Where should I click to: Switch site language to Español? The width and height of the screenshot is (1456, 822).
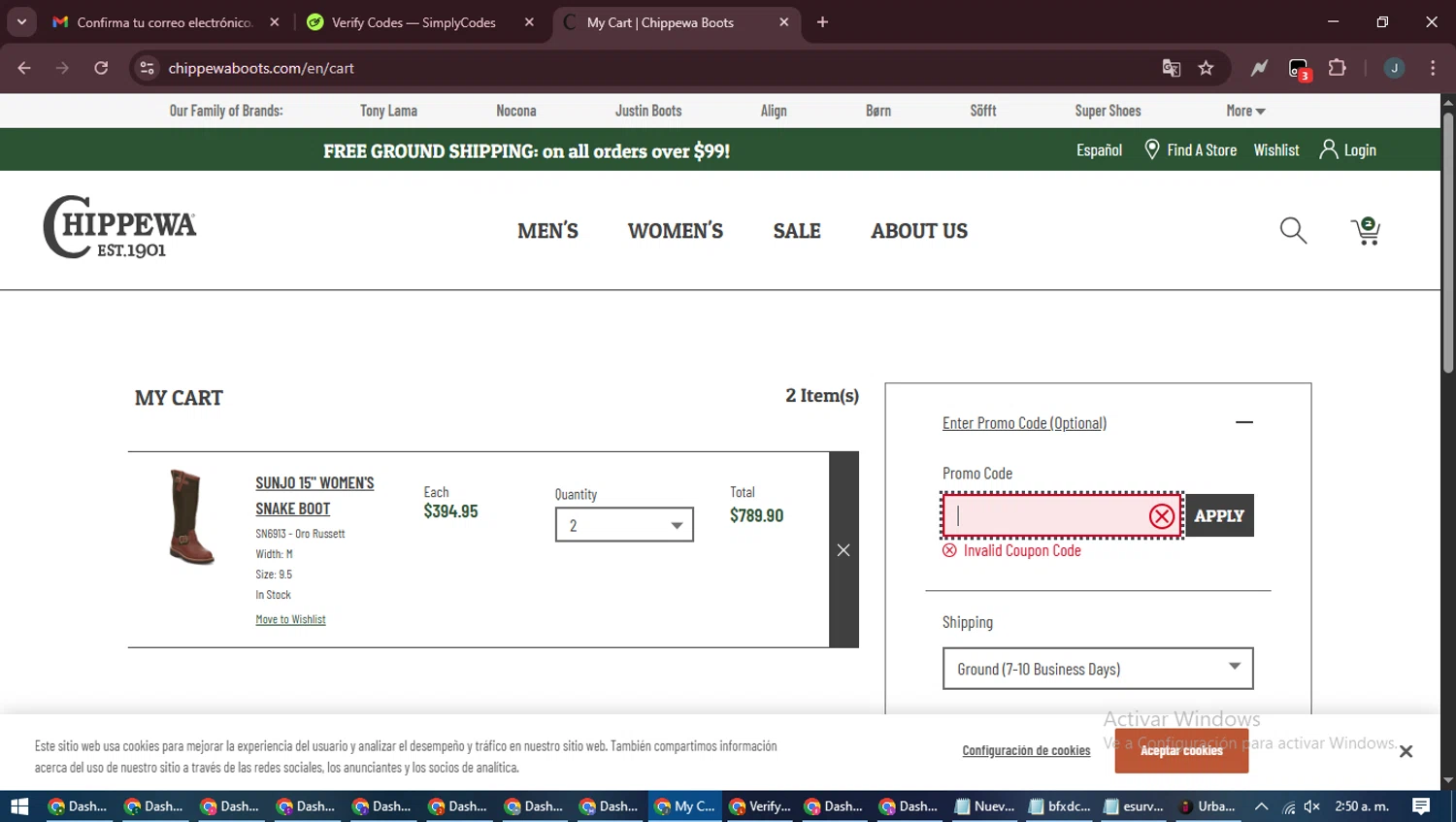1099,149
